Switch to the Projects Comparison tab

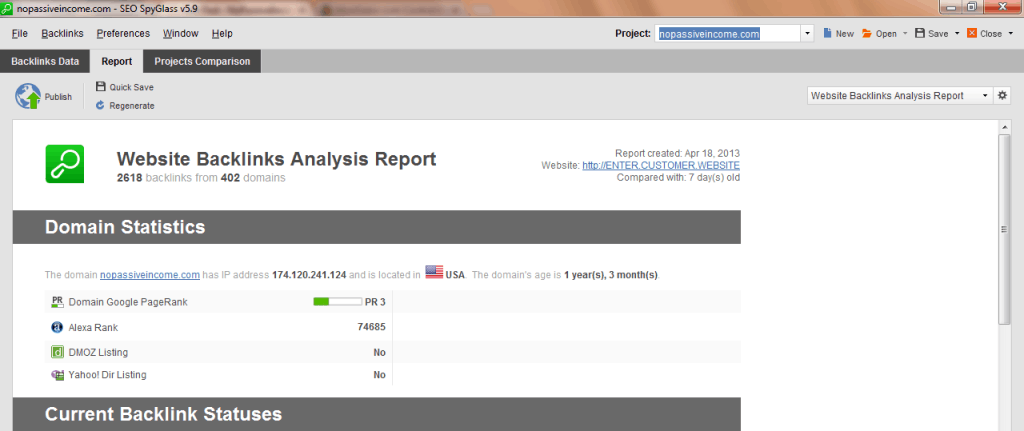coord(202,61)
